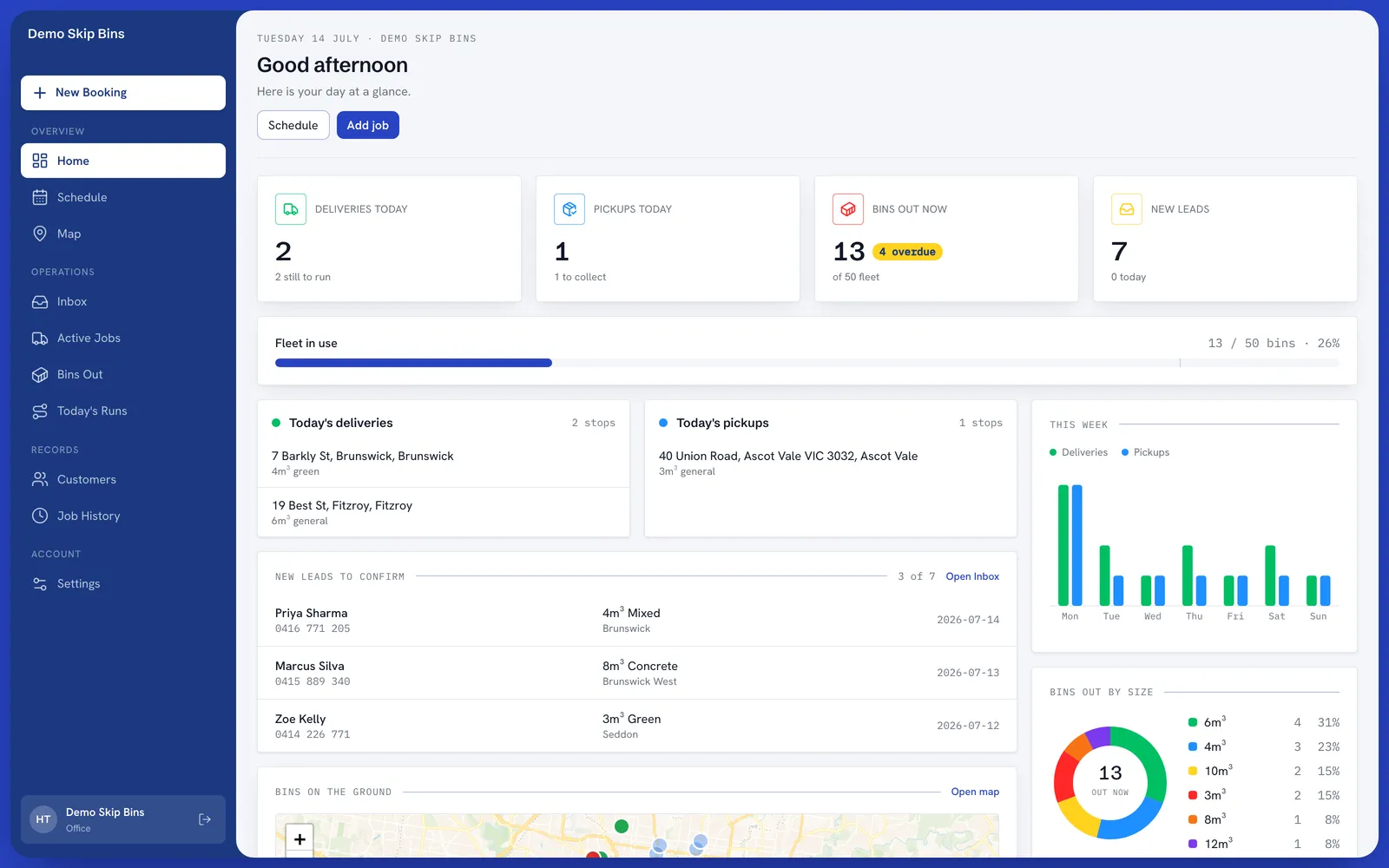Image resolution: width=1389 pixels, height=868 pixels.
Task: Zoom in the map with the plus button
Action: tap(300, 838)
